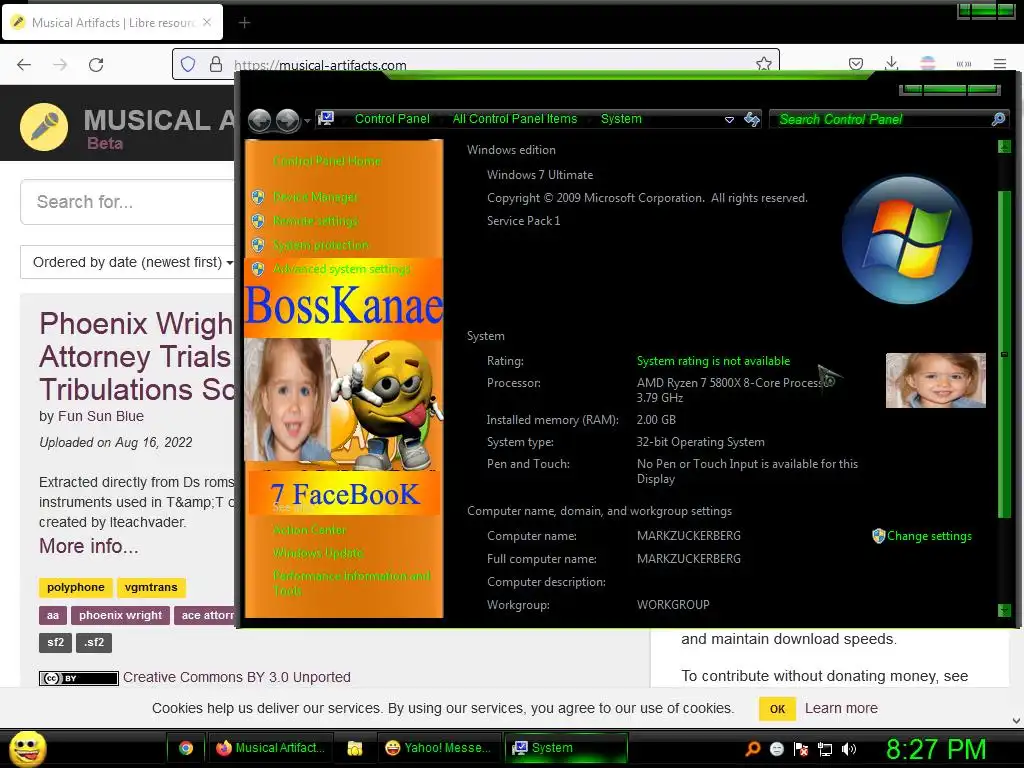
Task: Open Control Panel Home link
Action: 327,161
